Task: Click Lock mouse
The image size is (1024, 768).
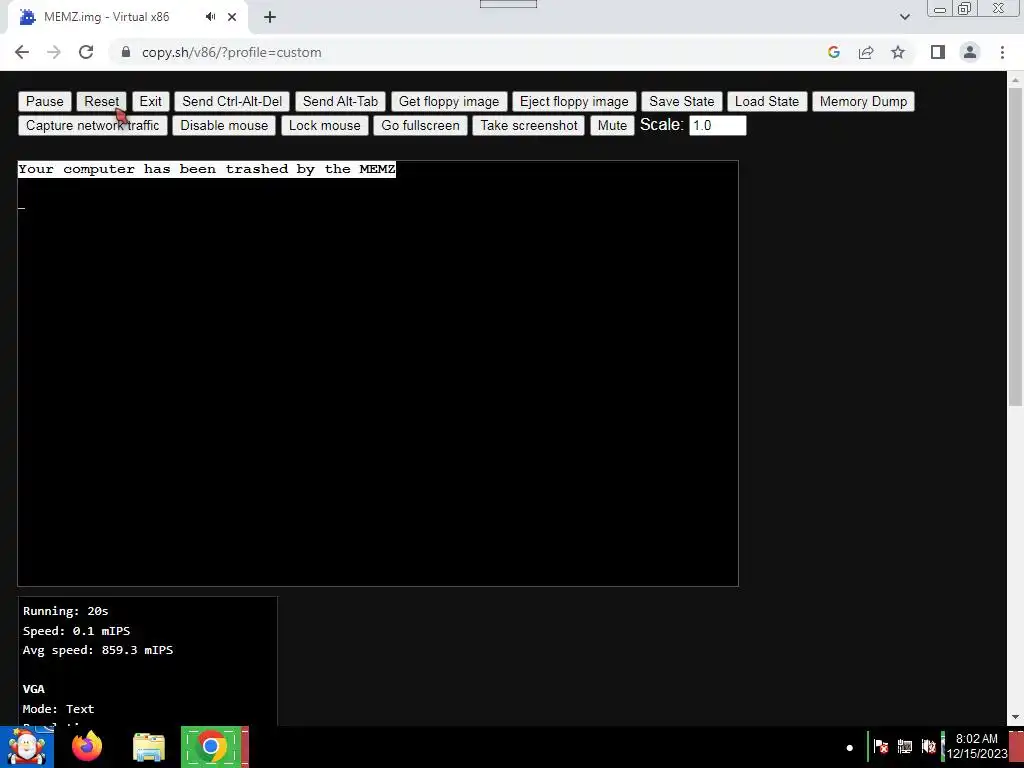Action: pyautogui.click(x=325, y=125)
